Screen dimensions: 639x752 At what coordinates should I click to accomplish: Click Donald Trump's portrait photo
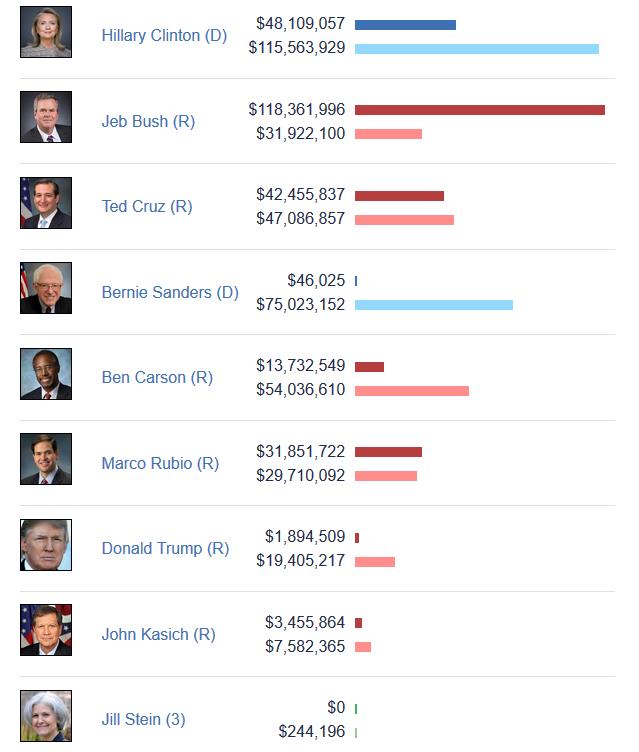coord(46,545)
